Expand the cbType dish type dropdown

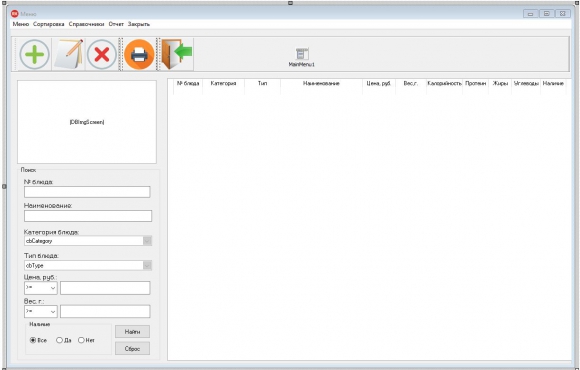[x=147, y=265]
